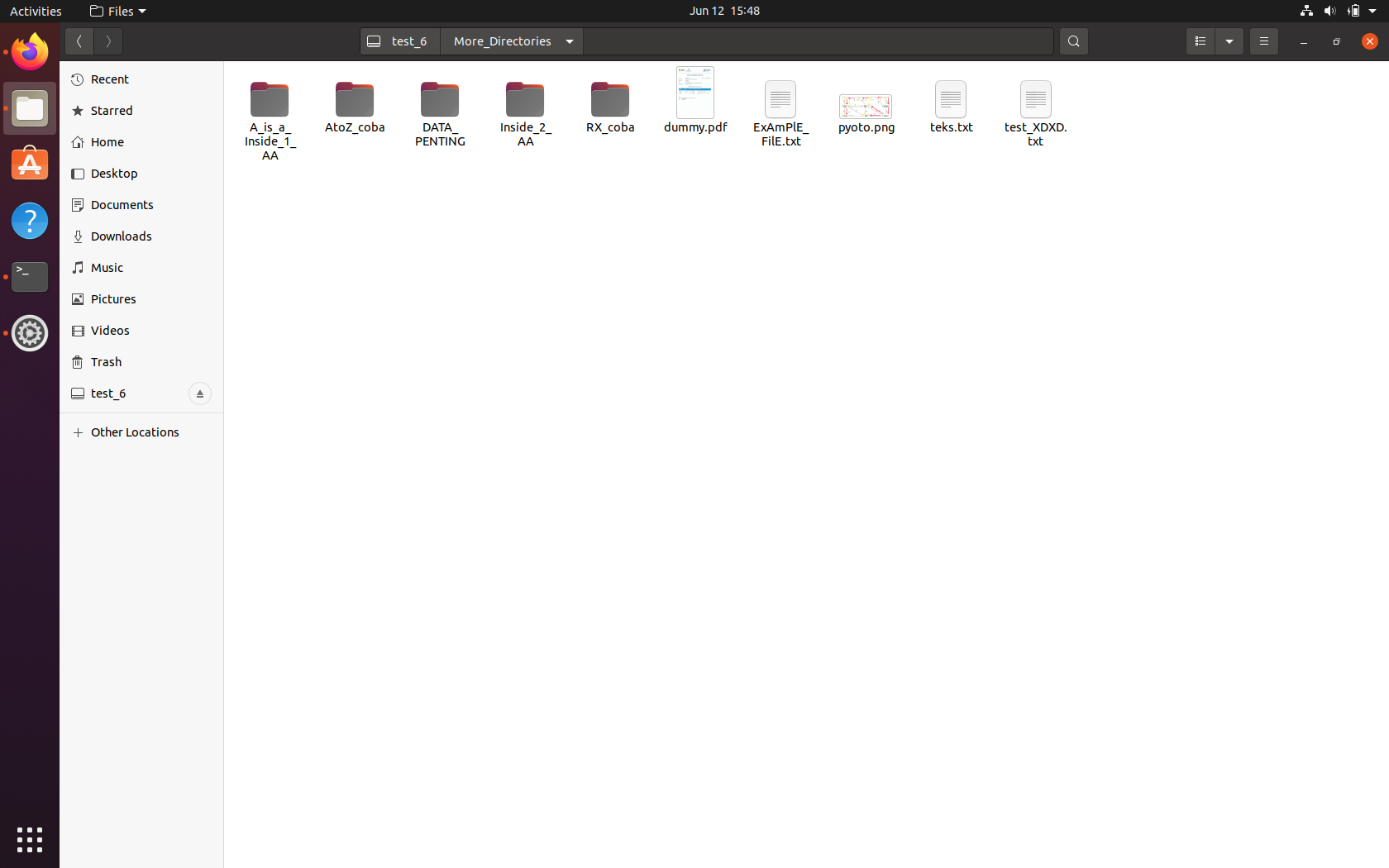Open Other Locations in the sidebar
Screen dimensions: 1389x868
tap(135, 432)
